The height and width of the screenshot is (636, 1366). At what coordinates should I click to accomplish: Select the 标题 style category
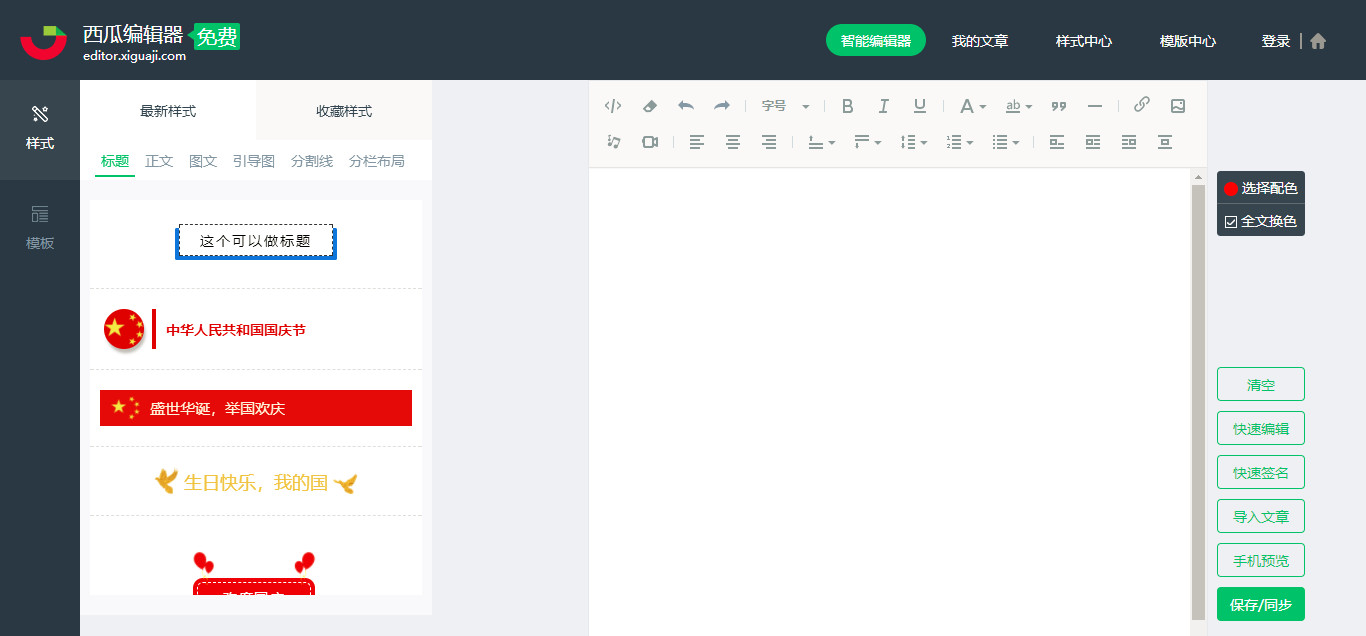click(115, 161)
